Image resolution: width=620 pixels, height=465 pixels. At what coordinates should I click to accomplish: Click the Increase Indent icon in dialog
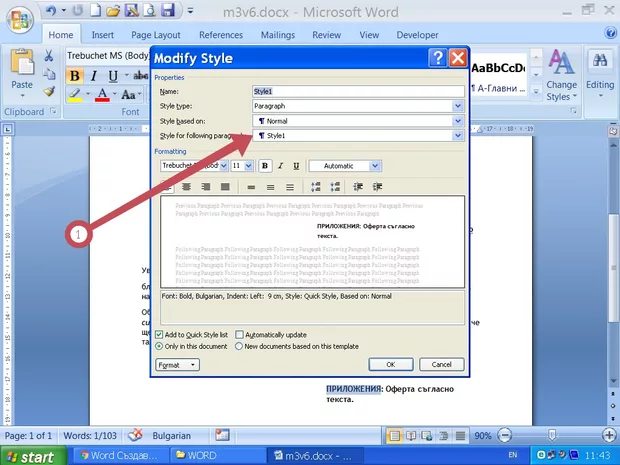(377, 186)
